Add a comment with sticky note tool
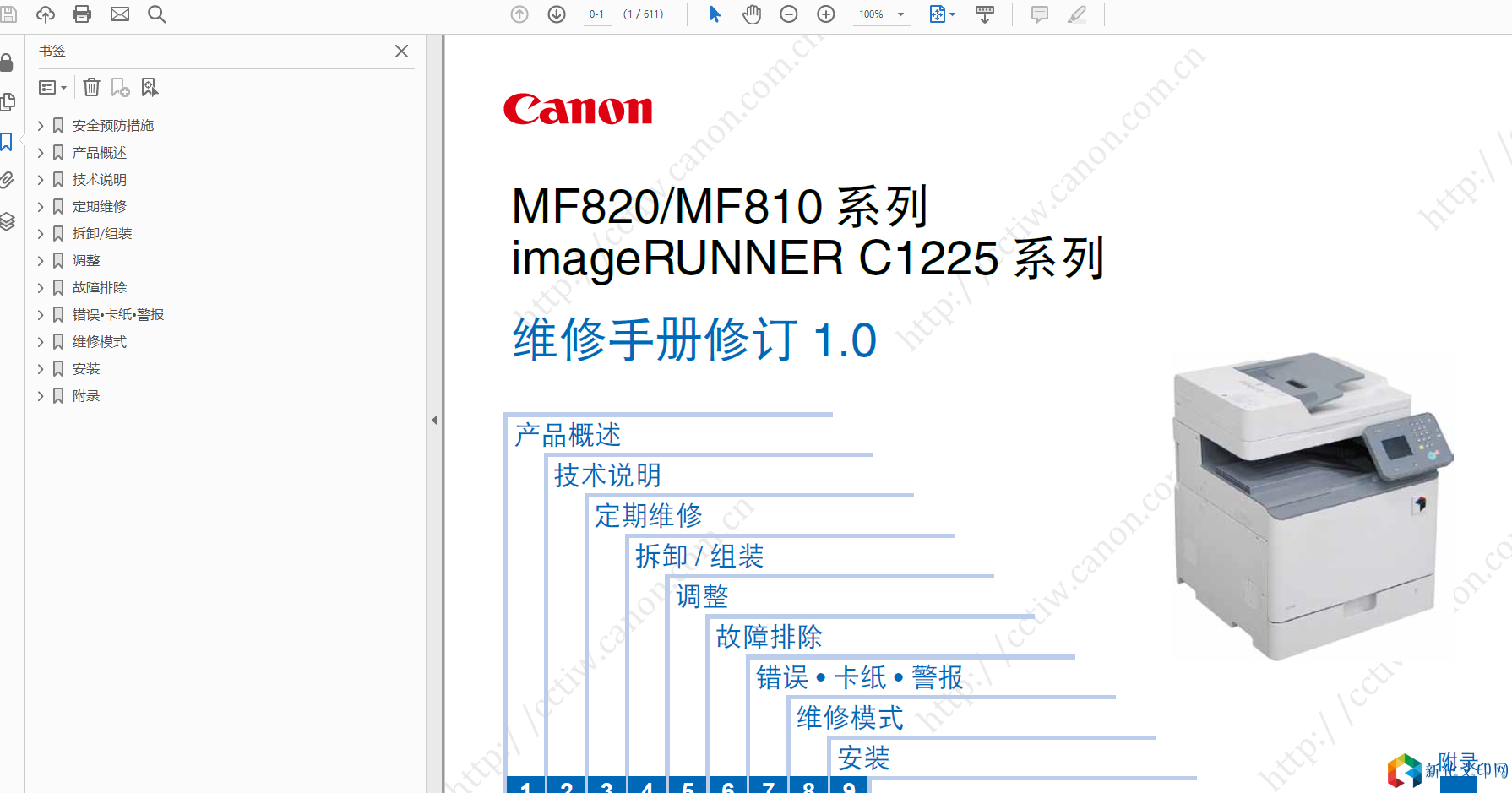The width and height of the screenshot is (1512, 793). (x=1040, y=14)
